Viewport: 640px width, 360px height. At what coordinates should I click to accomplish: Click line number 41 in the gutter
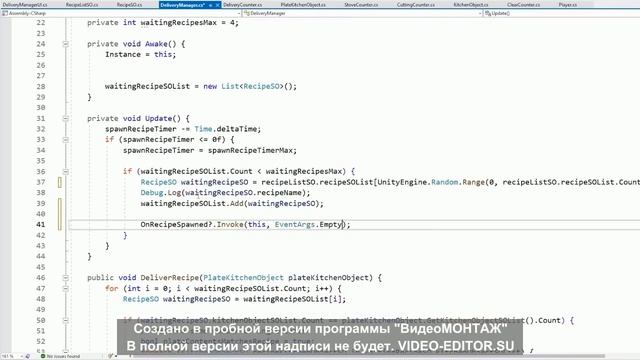pyautogui.click(x=40, y=224)
